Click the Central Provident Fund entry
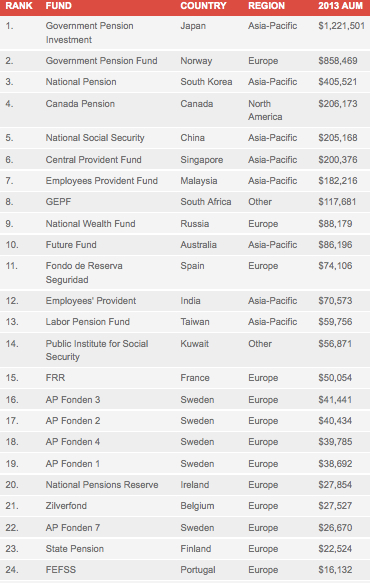The width and height of the screenshot is (370, 583). coord(94,160)
